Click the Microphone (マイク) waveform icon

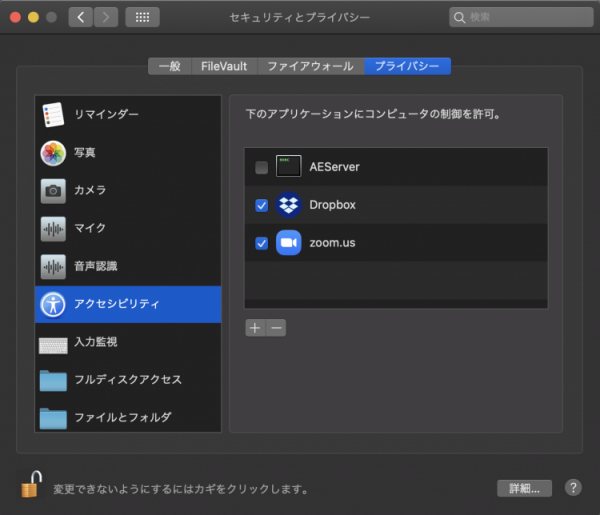(53, 229)
